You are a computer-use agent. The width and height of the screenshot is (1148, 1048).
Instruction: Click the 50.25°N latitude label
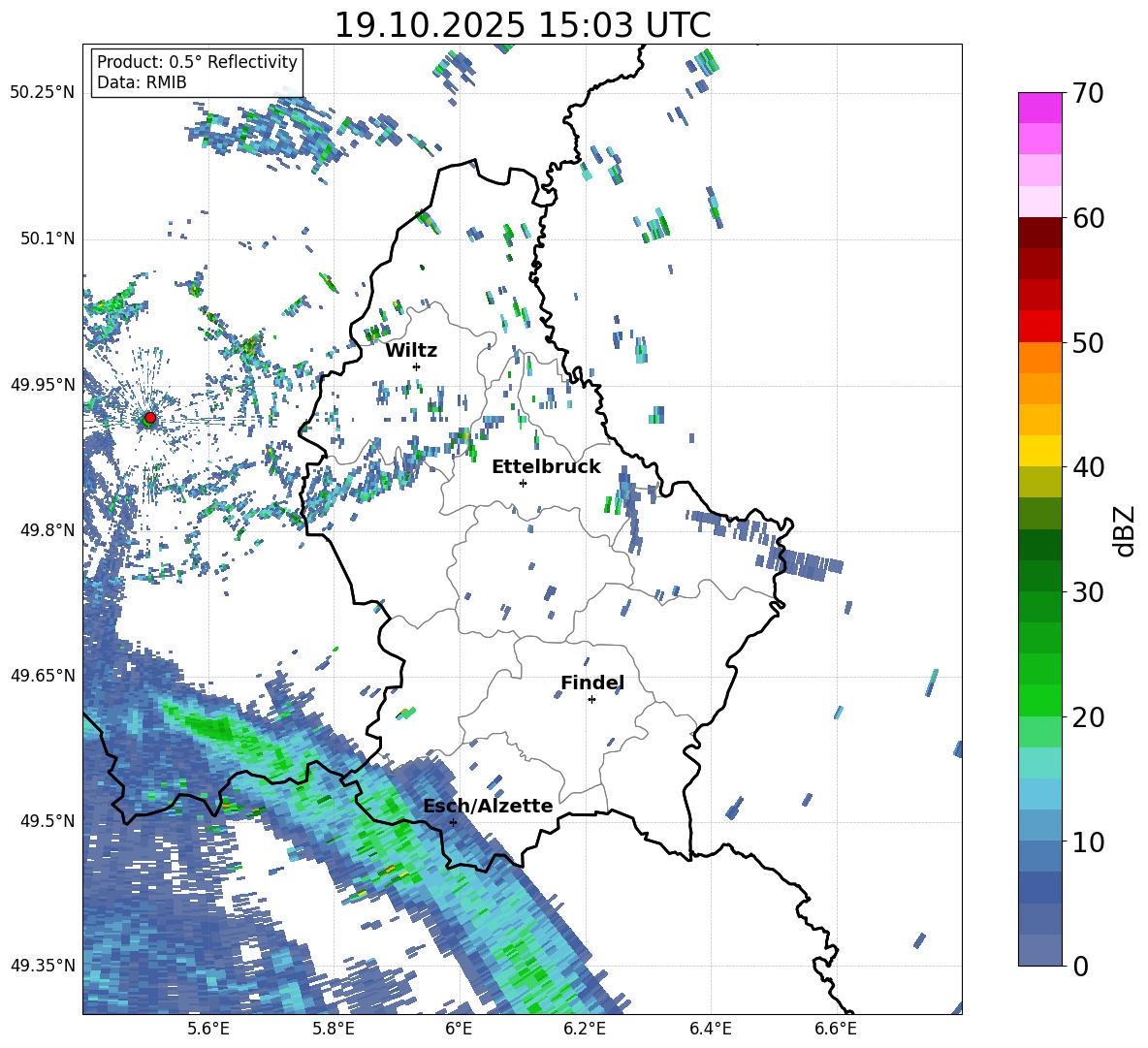coord(43,93)
